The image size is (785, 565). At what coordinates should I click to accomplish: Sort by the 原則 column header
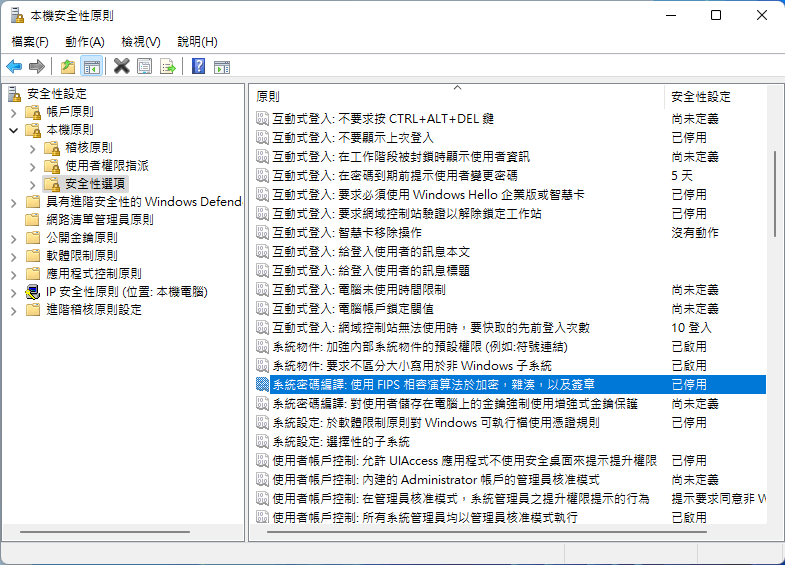(x=457, y=97)
